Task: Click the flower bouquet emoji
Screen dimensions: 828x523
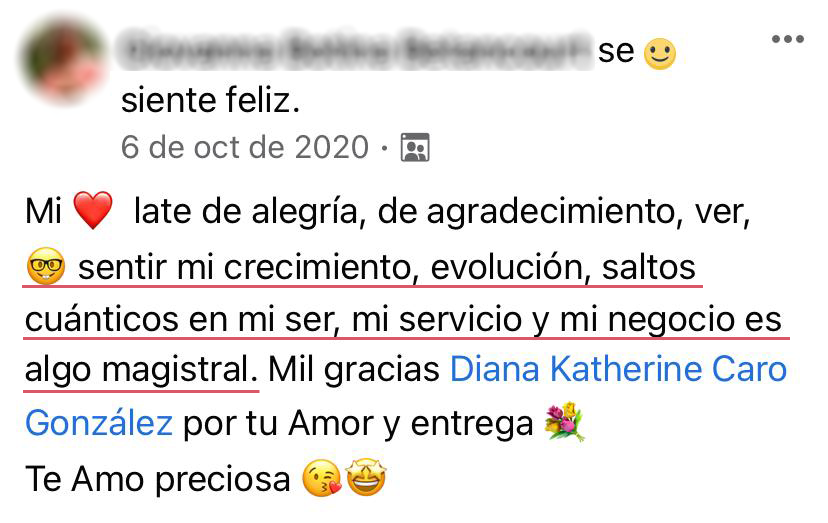Action: (565, 422)
